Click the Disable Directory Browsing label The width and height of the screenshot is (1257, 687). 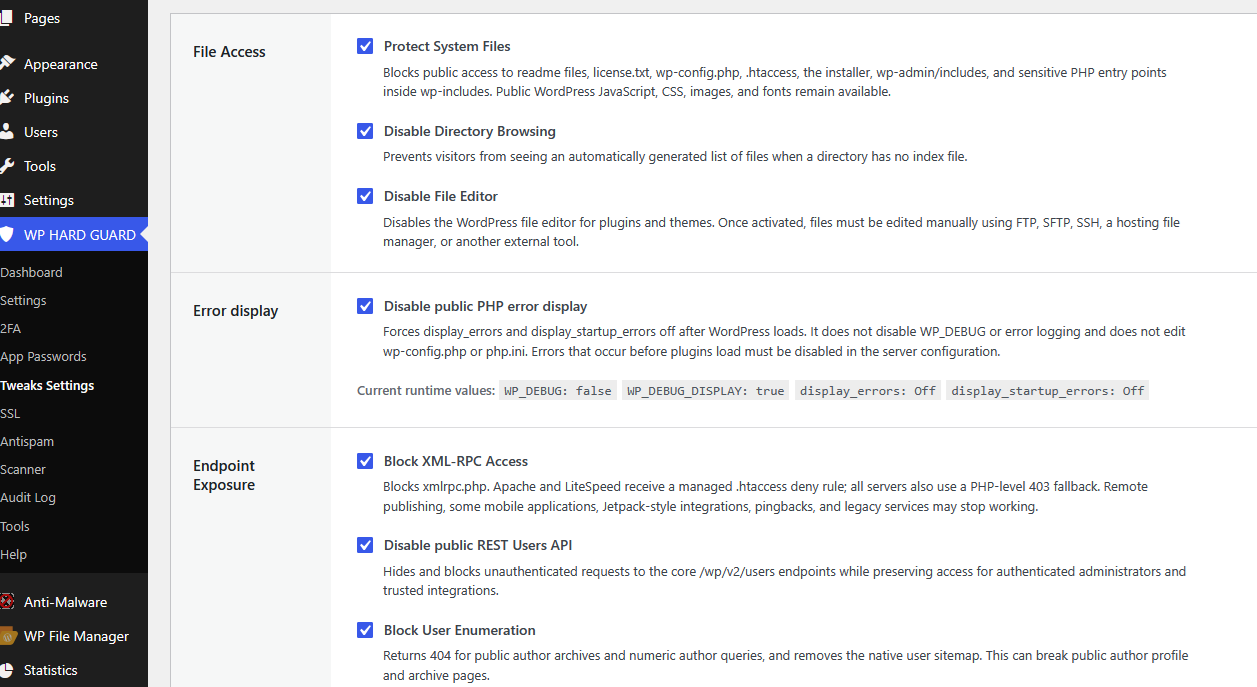coord(470,131)
